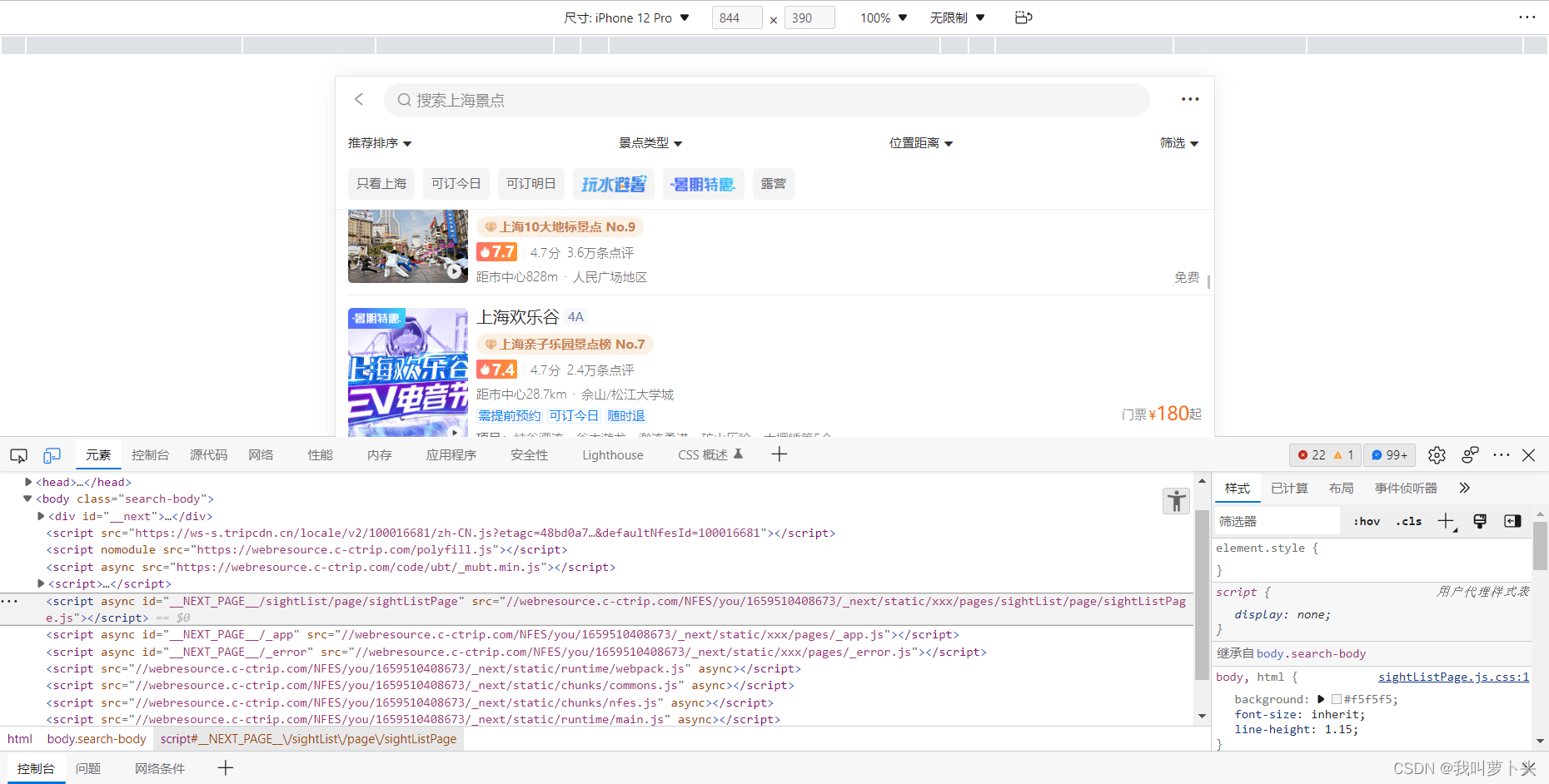
Task: Click body.search-body breadcrumb
Action: point(97,739)
